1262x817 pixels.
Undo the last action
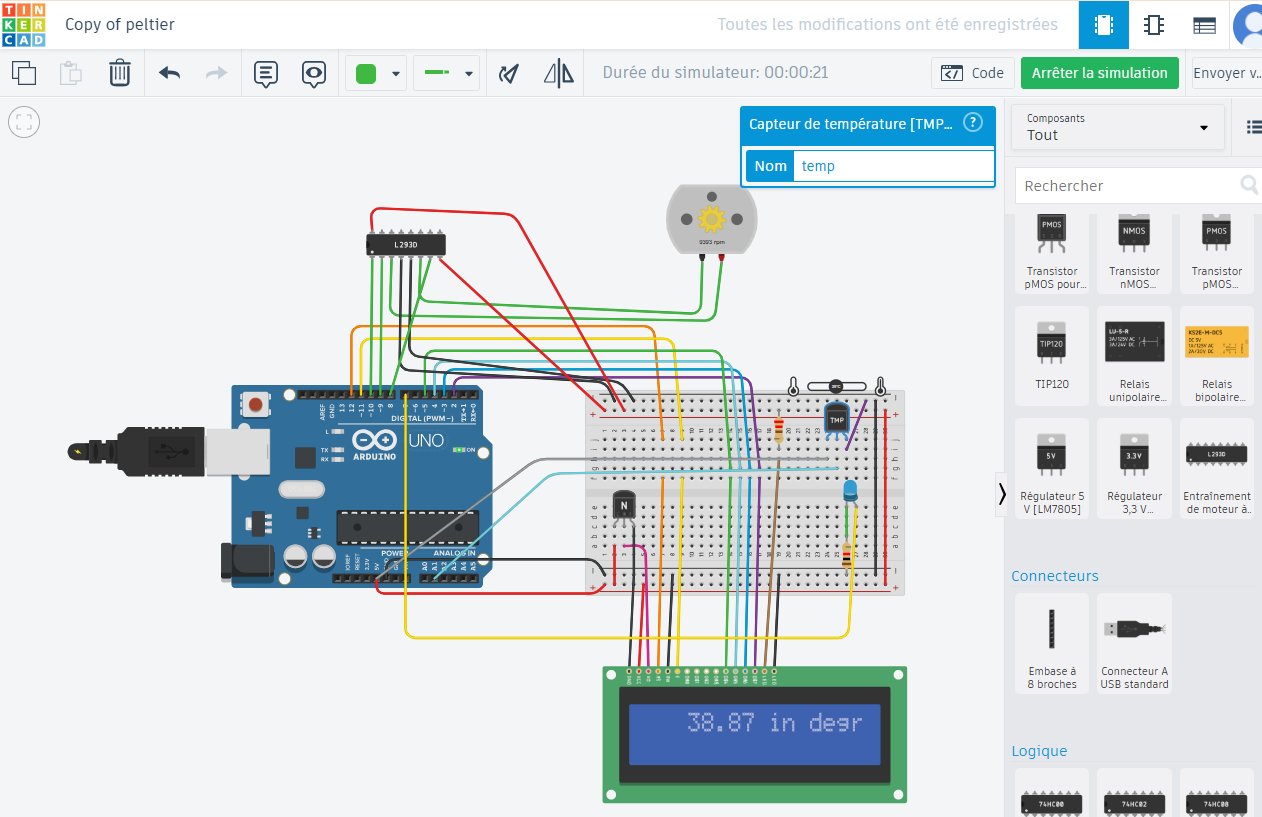[x=170, y=73]
